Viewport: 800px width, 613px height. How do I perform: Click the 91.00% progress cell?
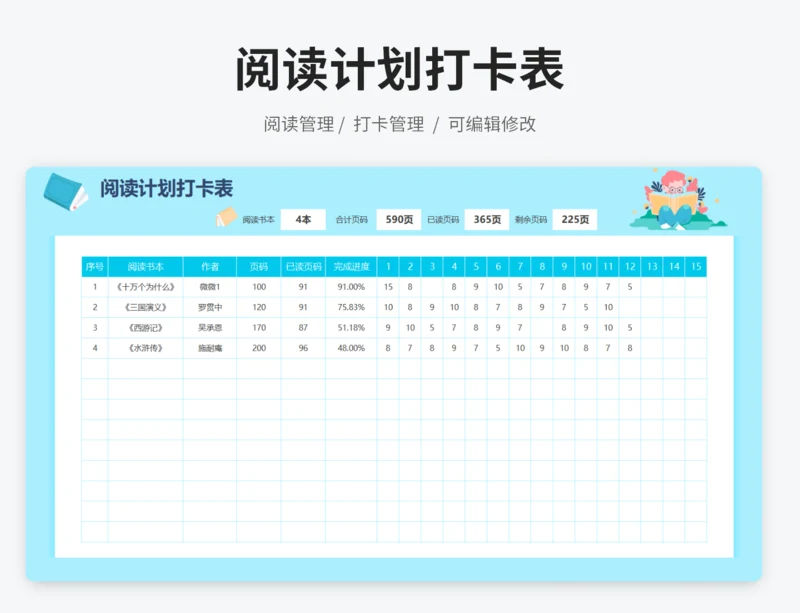pos(351,287)
